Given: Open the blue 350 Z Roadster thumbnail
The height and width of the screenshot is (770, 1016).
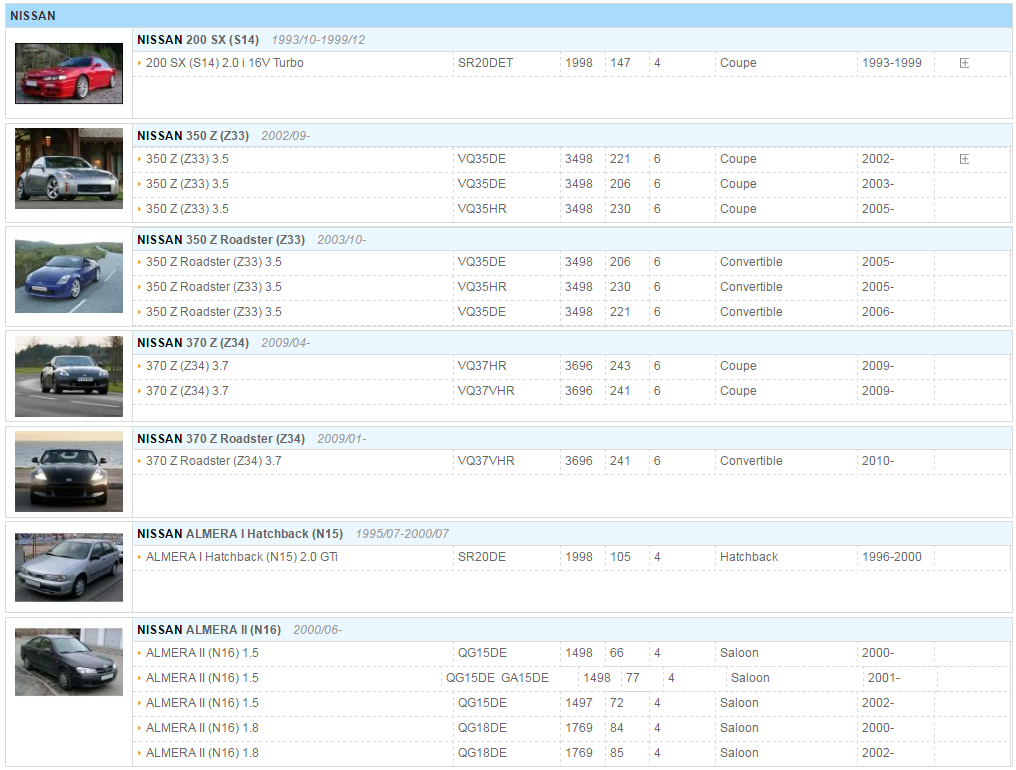Looking at the screenshot, I should 69,277.
